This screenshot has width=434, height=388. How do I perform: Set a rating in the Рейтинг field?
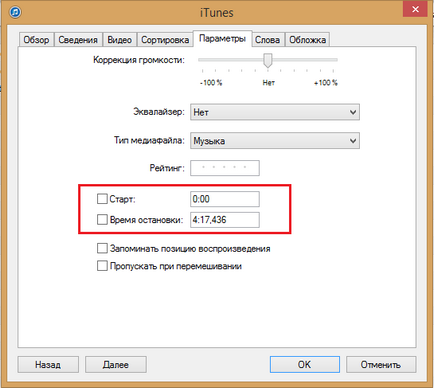[225, 168]
